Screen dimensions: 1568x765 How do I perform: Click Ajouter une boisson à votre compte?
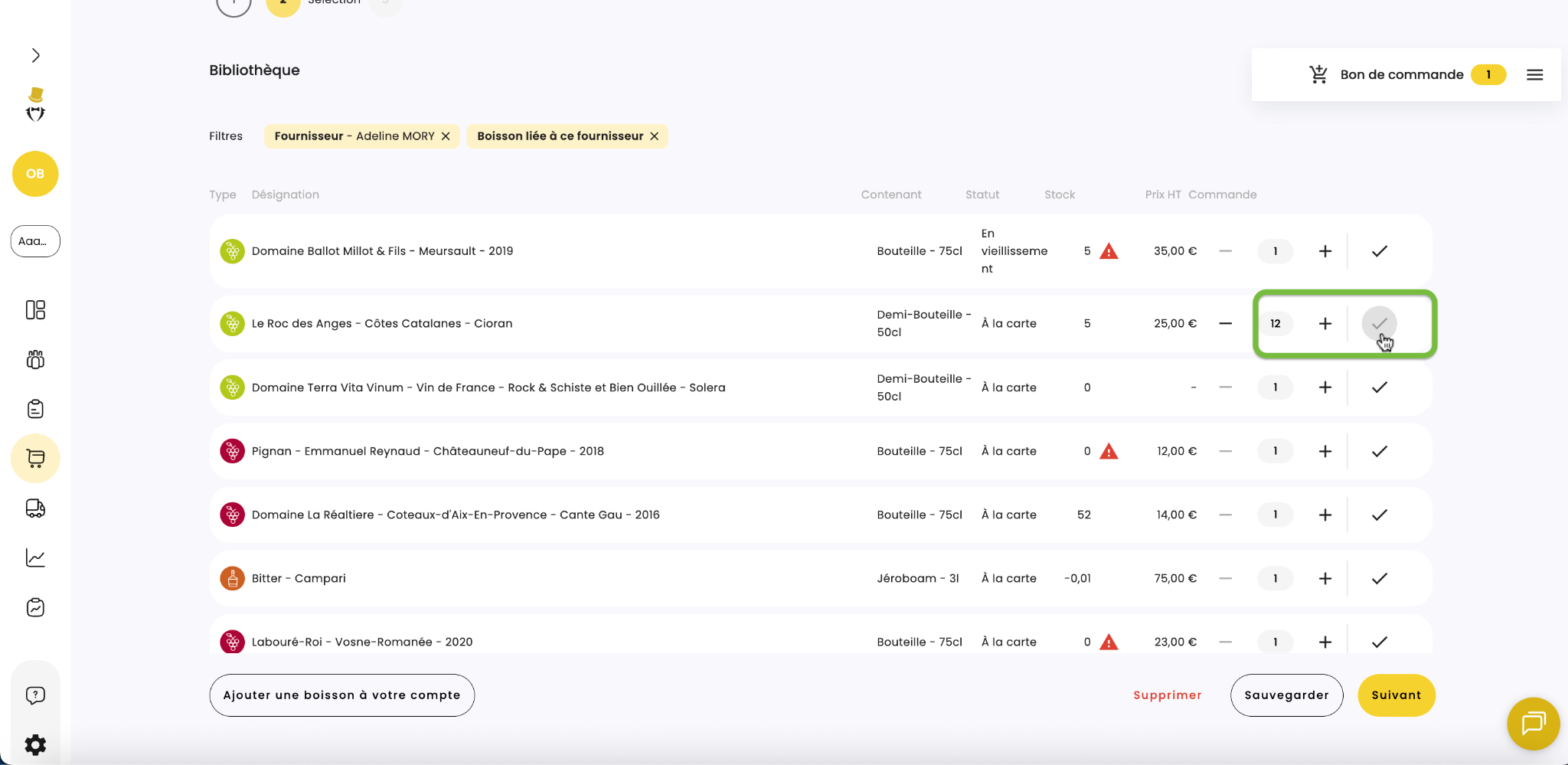(341, 695)
